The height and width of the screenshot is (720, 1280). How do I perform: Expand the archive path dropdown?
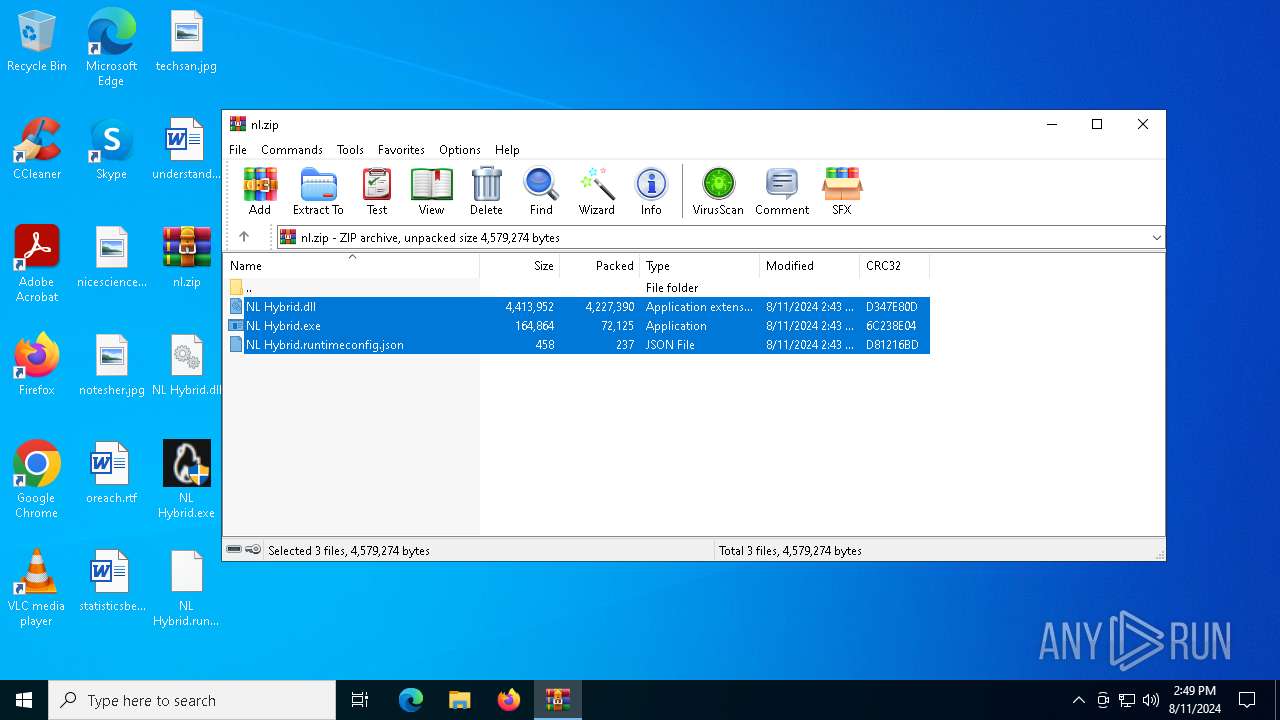(x=1156, y=237)
